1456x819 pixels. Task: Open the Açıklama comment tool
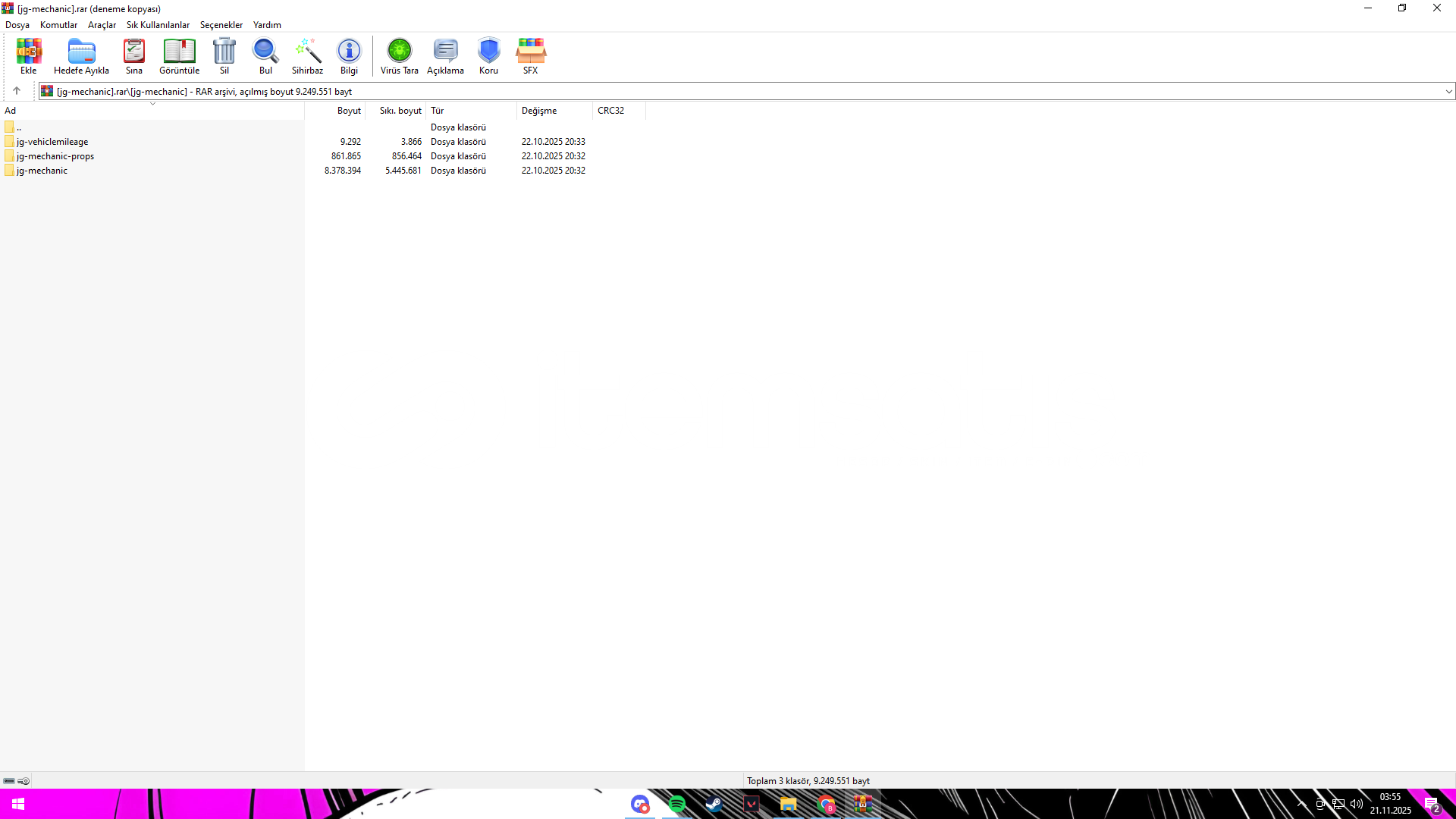[445, 52]
